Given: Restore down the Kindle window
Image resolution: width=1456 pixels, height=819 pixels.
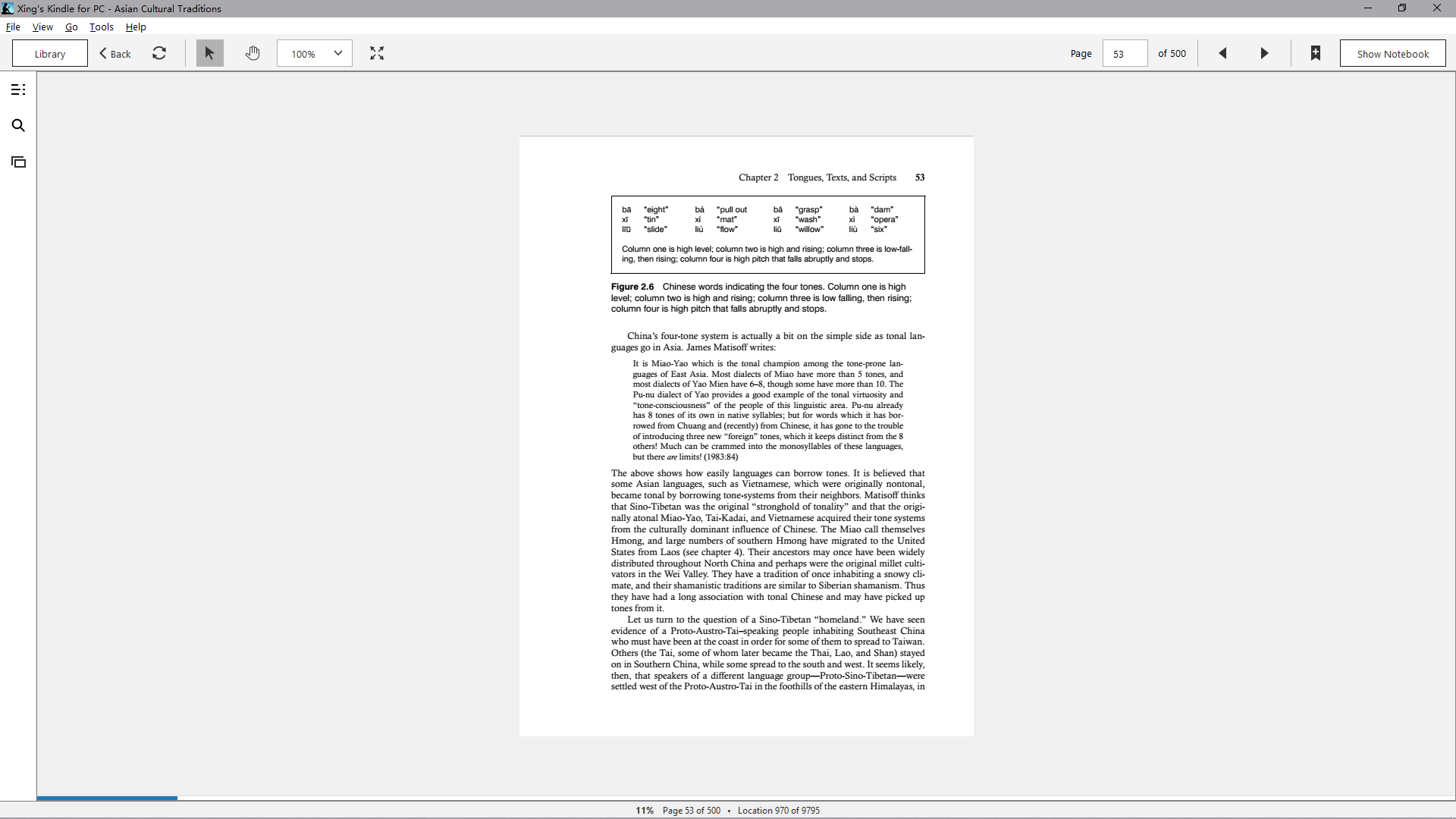Looking at the screenshot, I should click(x=1402, y=8).
